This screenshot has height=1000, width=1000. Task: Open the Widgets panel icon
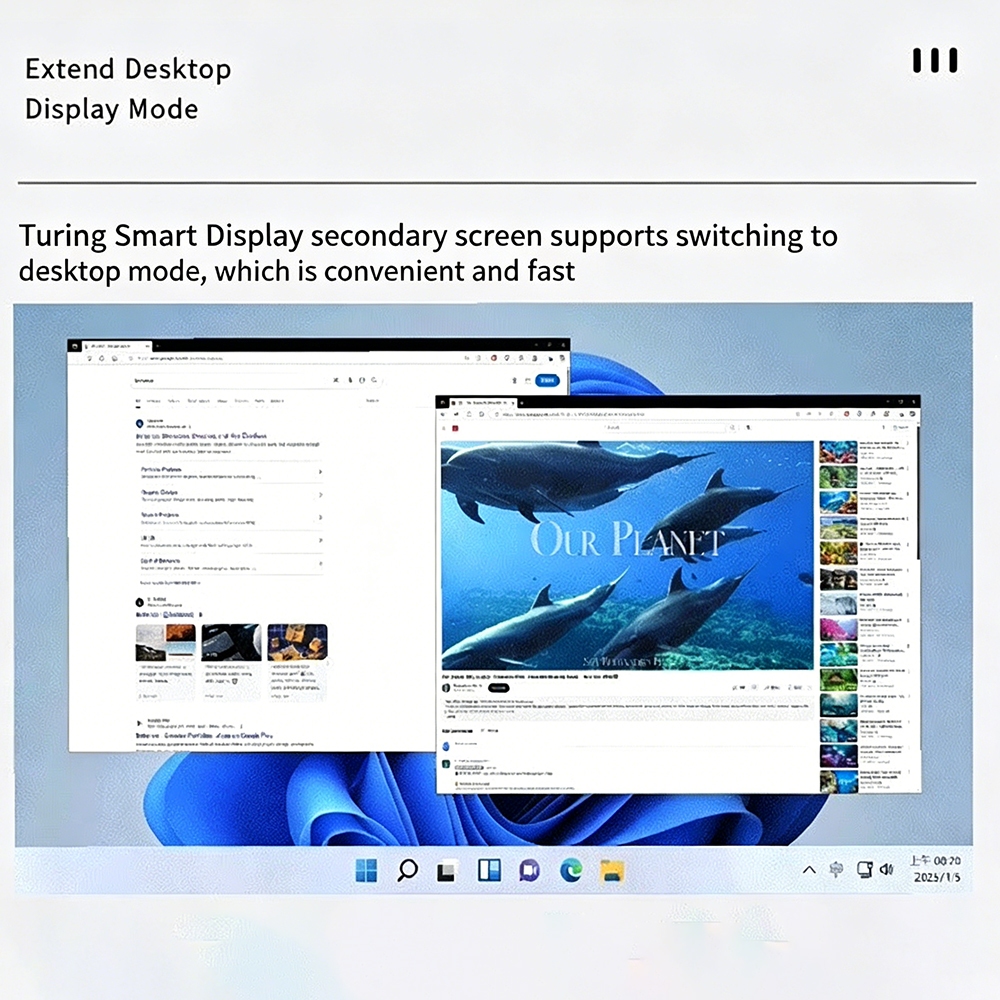click(x=489, y=871)
